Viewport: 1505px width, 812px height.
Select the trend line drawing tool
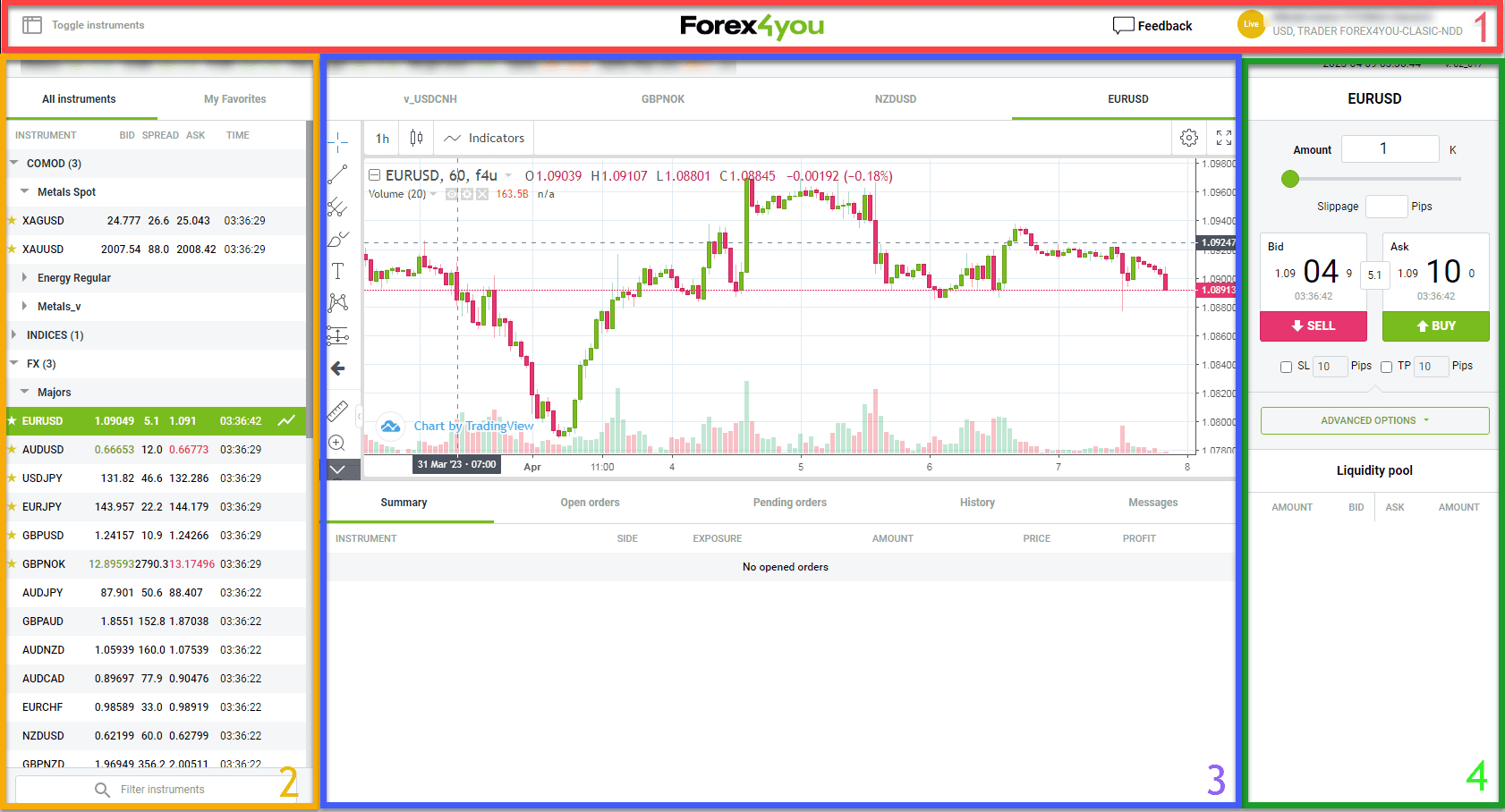click(x=338, y=174)
